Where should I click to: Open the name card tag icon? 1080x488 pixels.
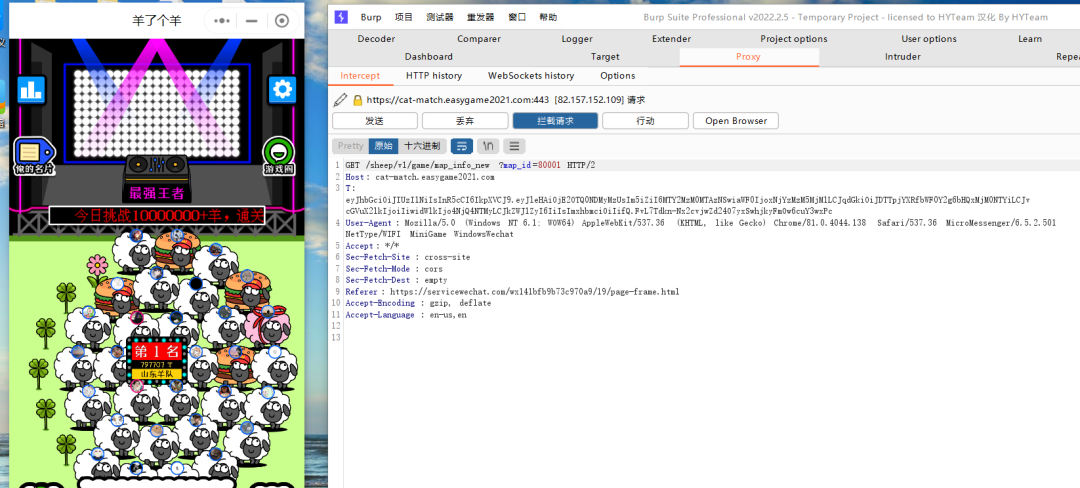(34, 156)
